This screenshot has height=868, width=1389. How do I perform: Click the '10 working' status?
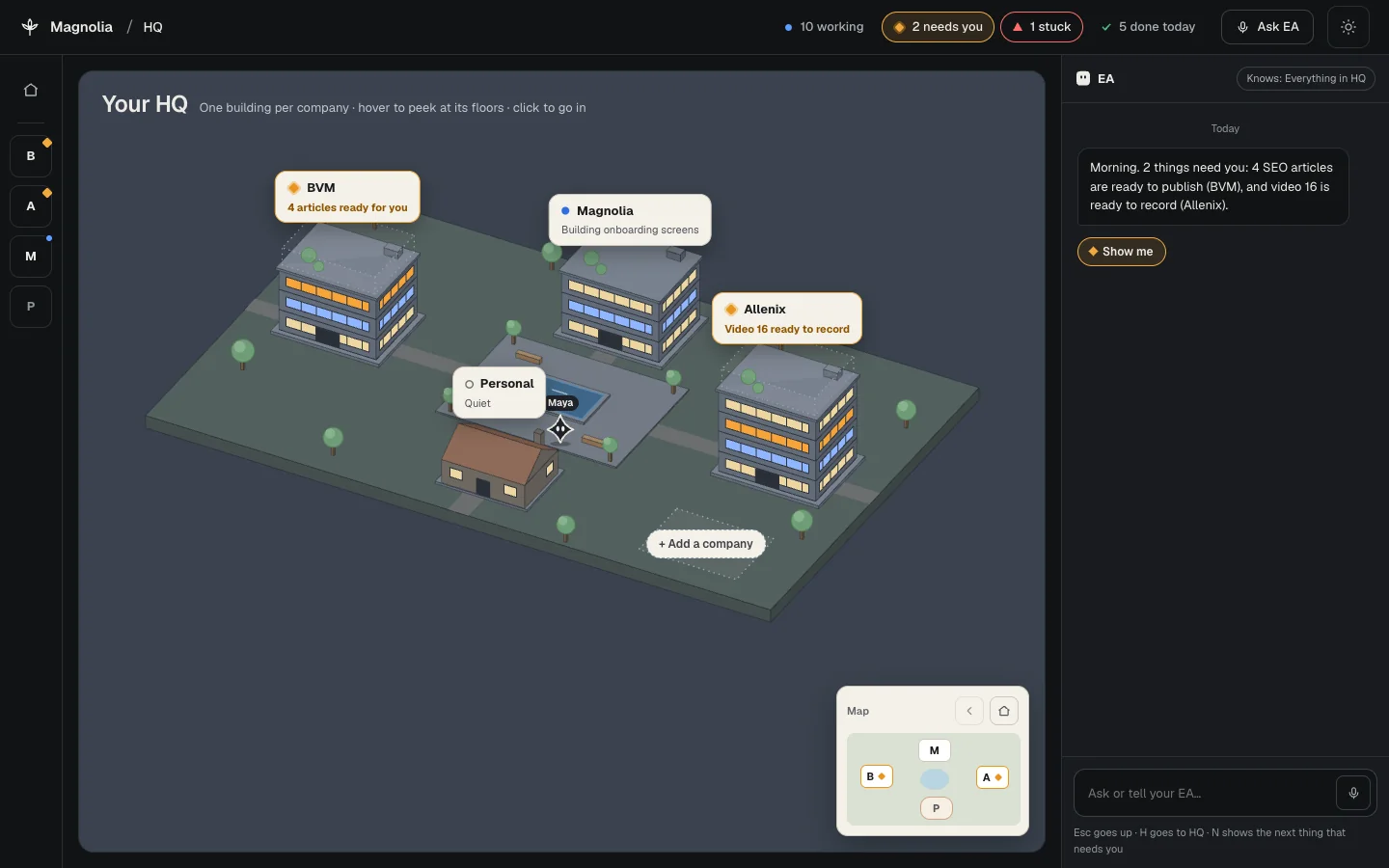[x=824, y=27]
